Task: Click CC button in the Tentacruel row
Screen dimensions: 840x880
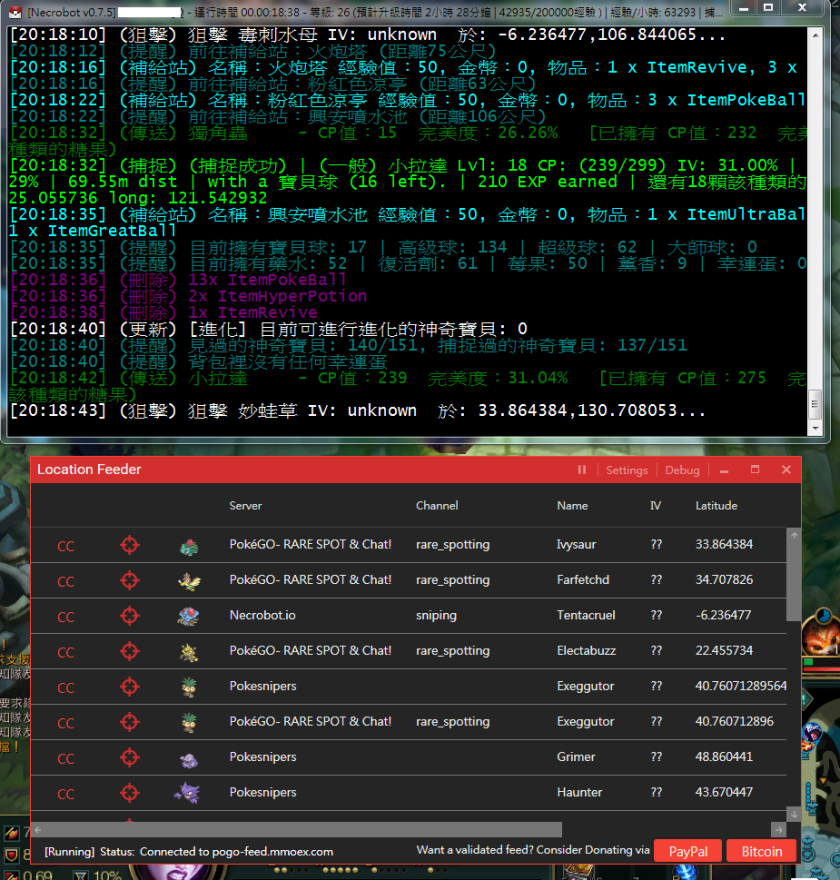Action: point(66,617)
